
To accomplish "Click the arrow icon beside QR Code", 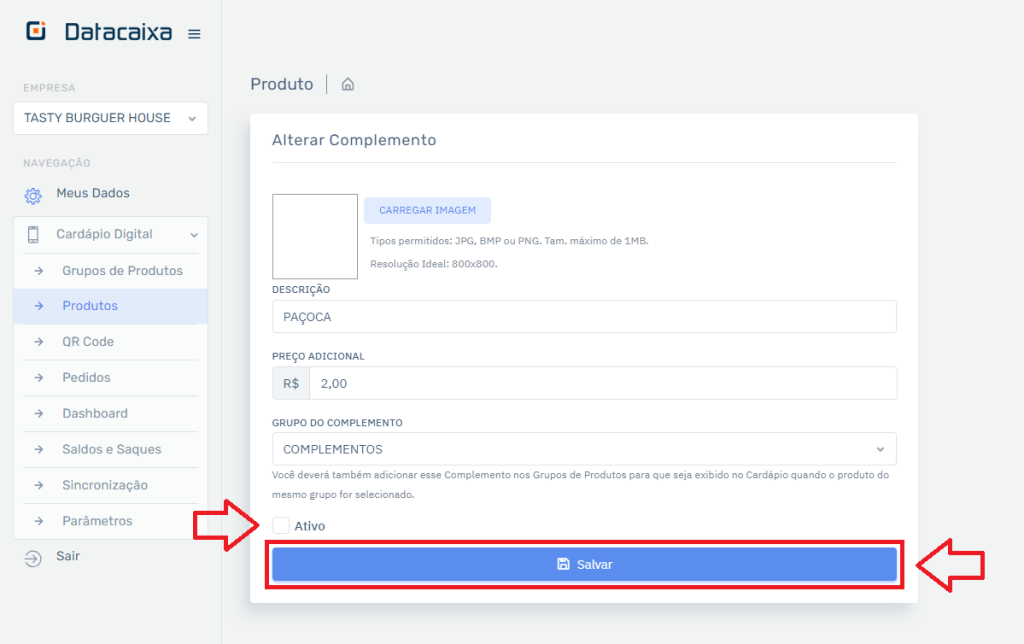I will tap(39, 342).
